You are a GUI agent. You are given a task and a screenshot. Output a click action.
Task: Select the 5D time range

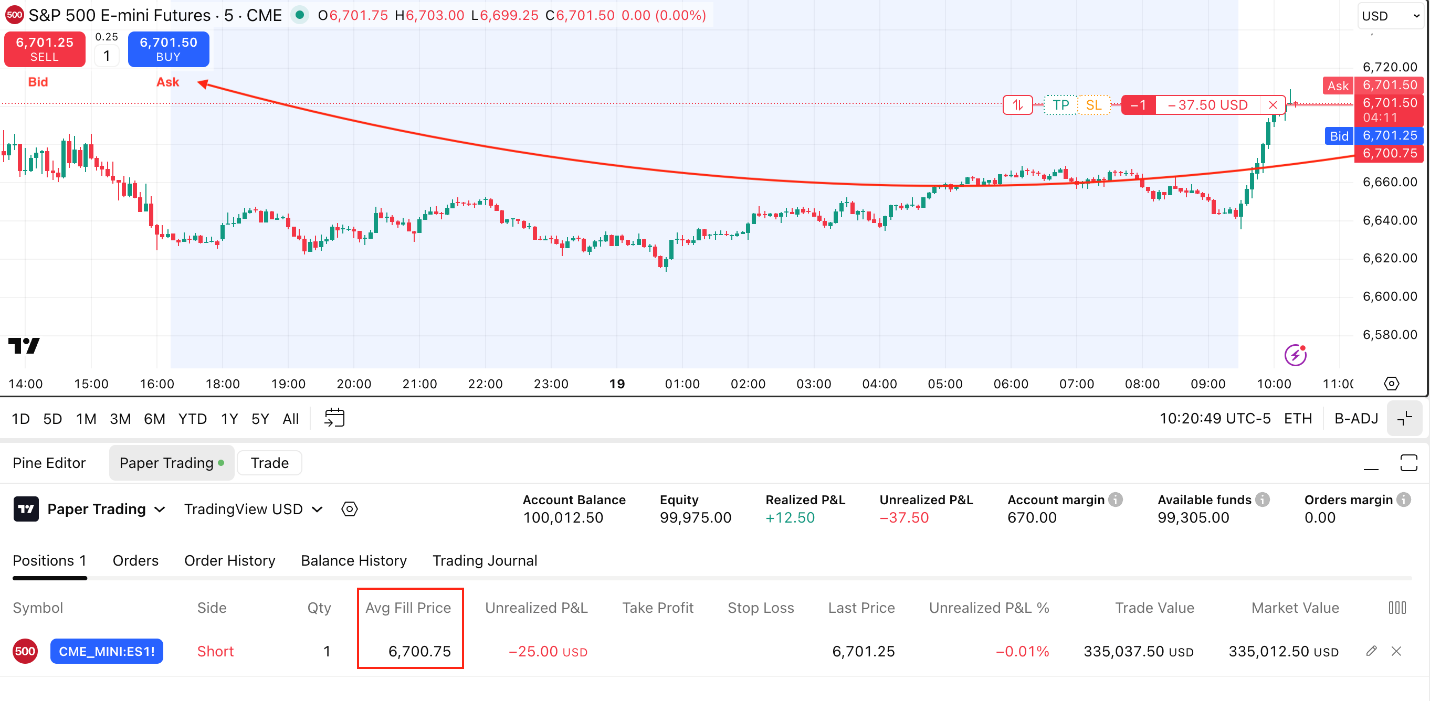[53, 419]
